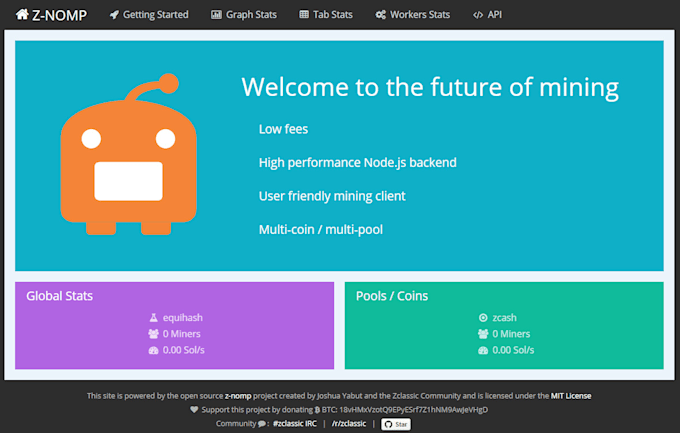Click the coin circle icon beside zcash
Screen dimensions: 680x433
[483, 318]
